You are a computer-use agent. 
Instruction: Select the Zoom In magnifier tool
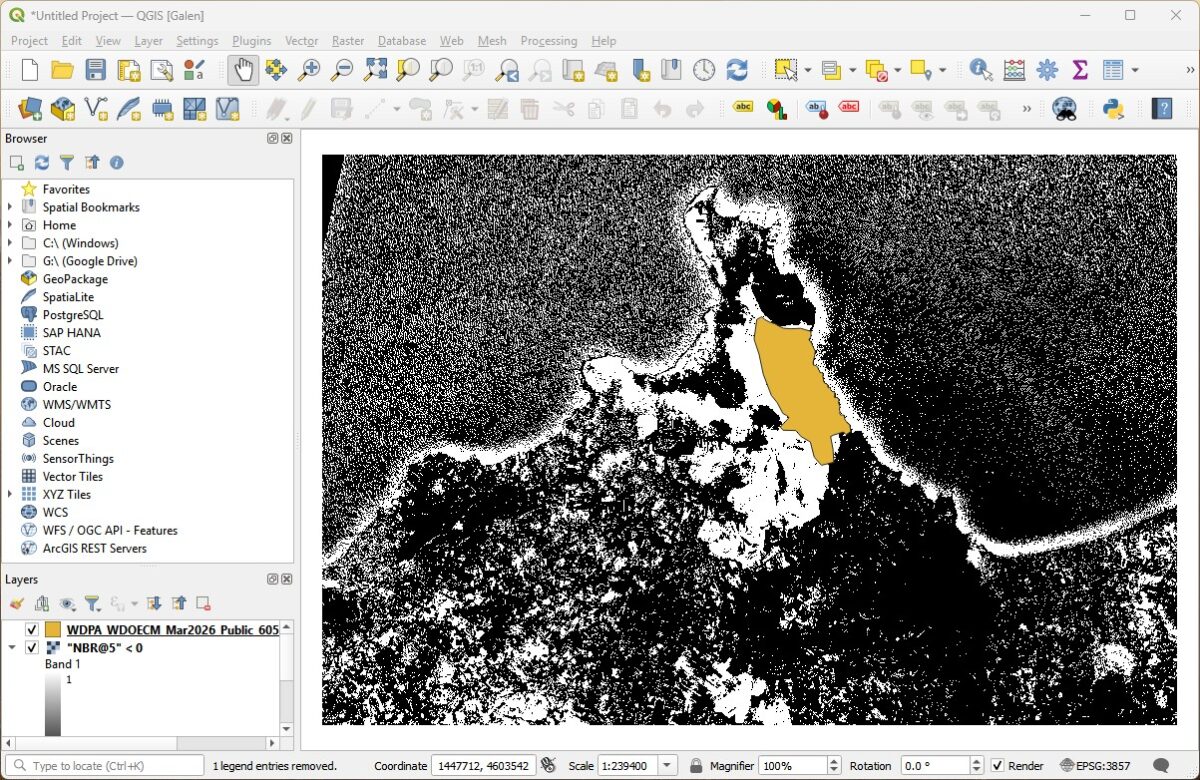click(309, 70)
